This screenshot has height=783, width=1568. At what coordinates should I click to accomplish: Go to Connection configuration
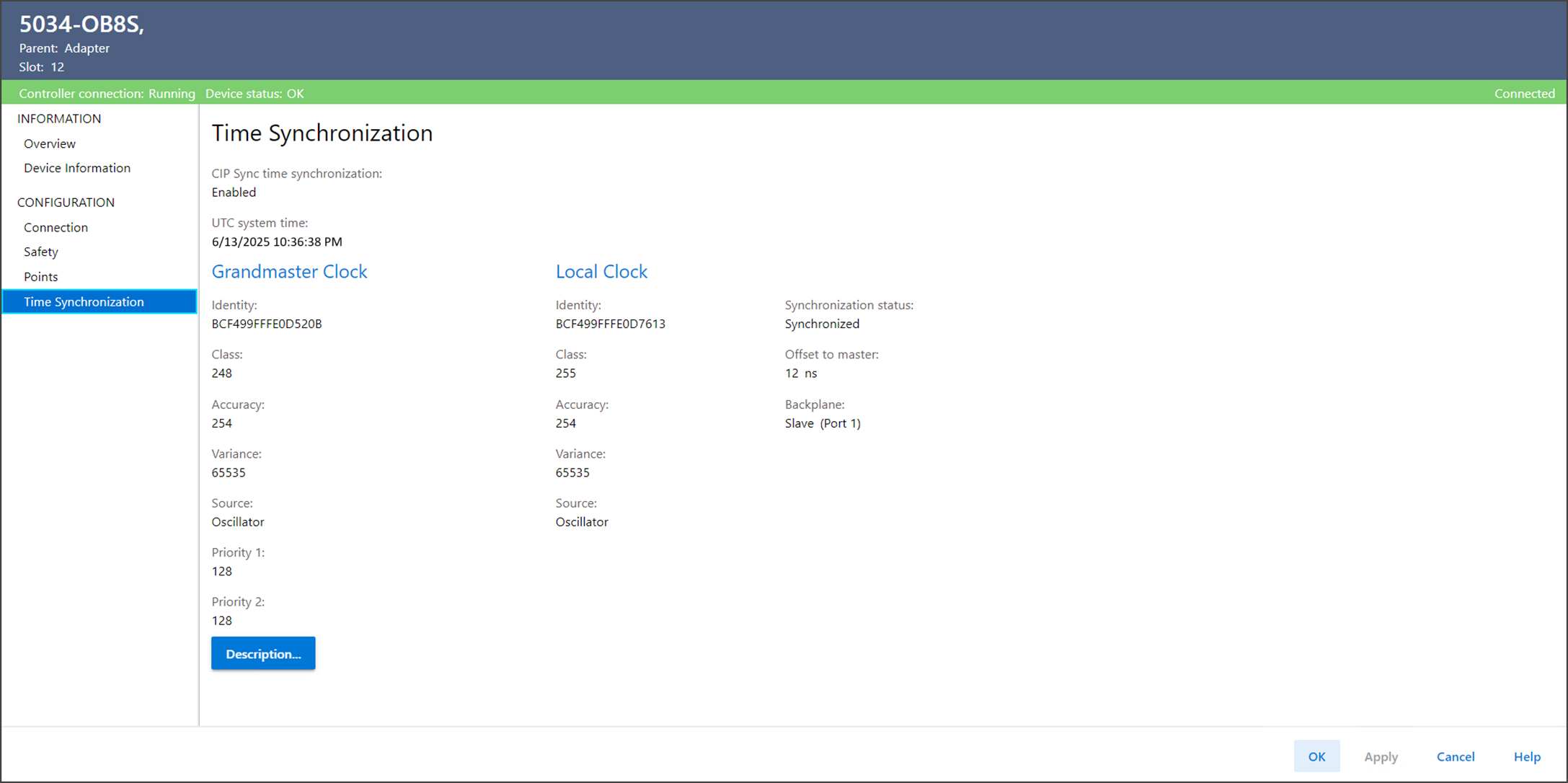pyautogui.click(x=56, y=227)
